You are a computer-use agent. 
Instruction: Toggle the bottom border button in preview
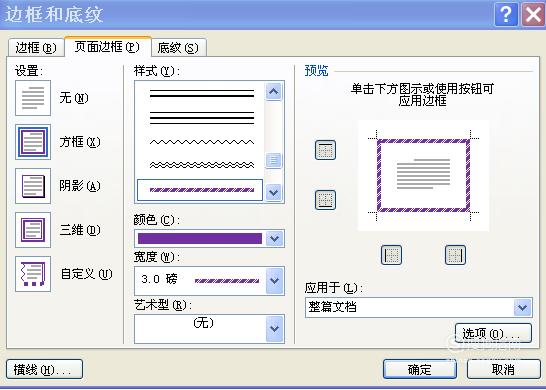click(x=325, y=200)
